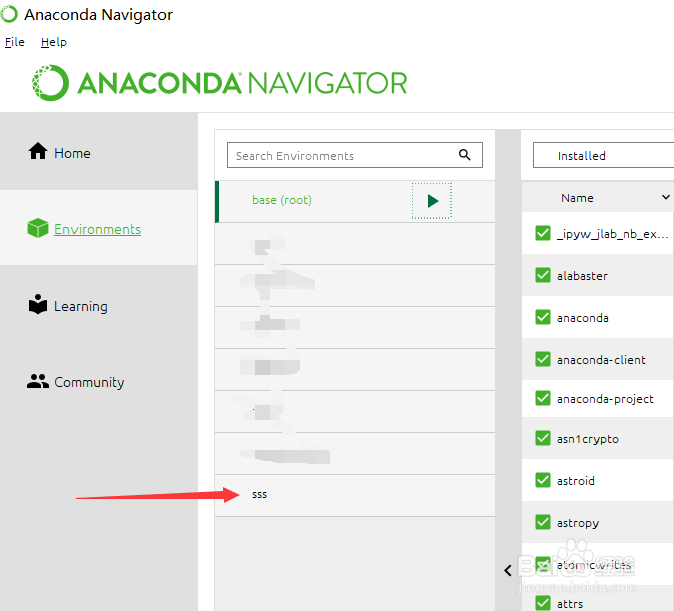Click the alabaster package name
The width and height of the screenshot is (674, 611).
[582, 276]
